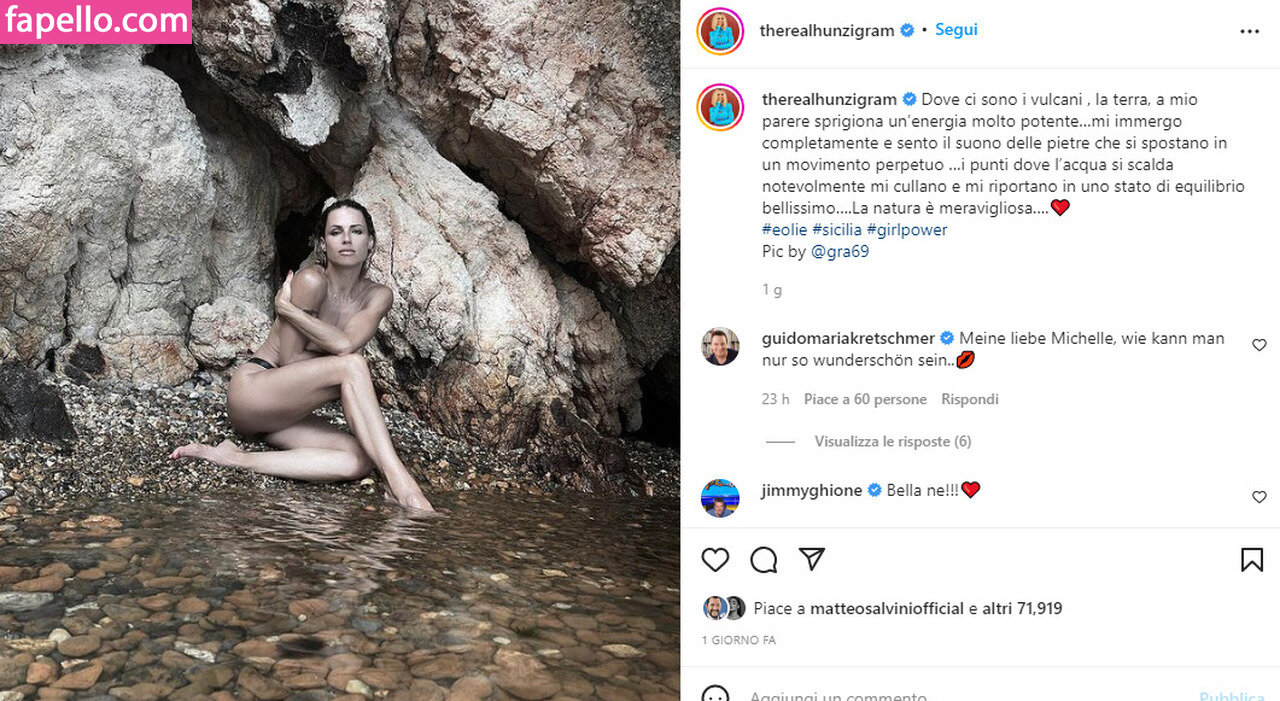Image resolution: width=1280 pixels, height=701 pixels.
Task: Like jimmyghione's comment heart
Action: coord(1259,497)
